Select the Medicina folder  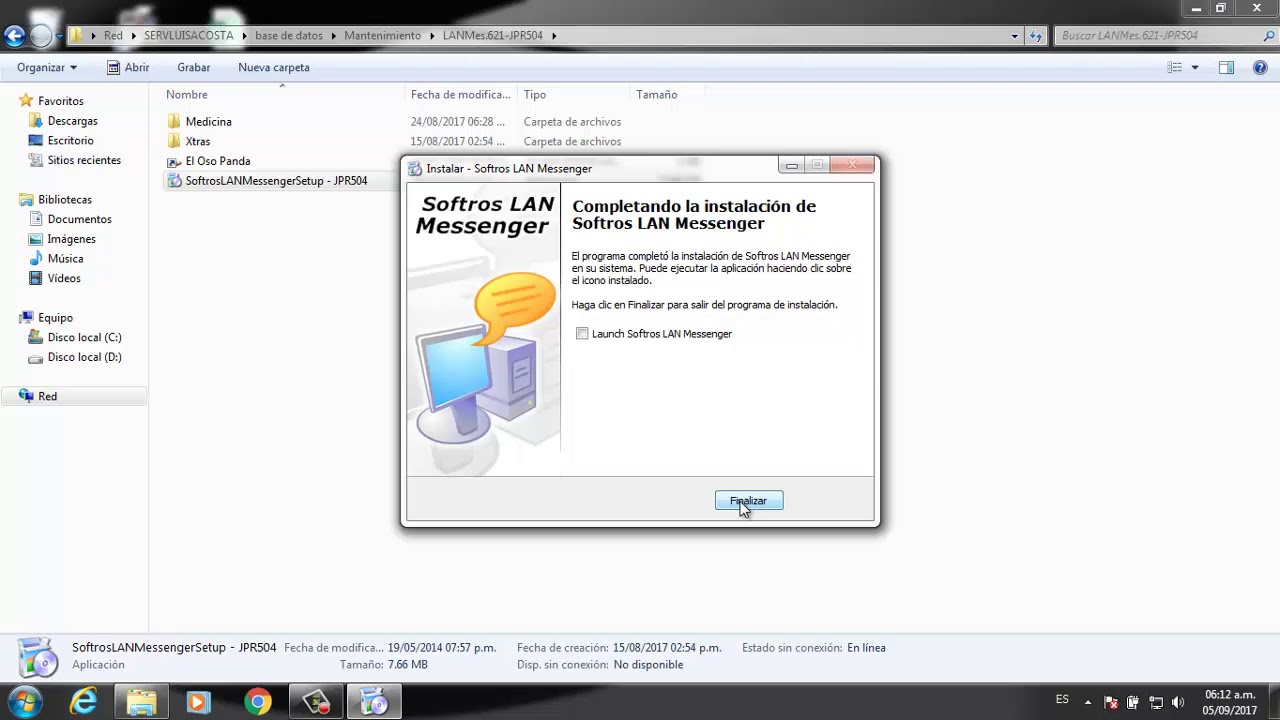click(208, 121)
